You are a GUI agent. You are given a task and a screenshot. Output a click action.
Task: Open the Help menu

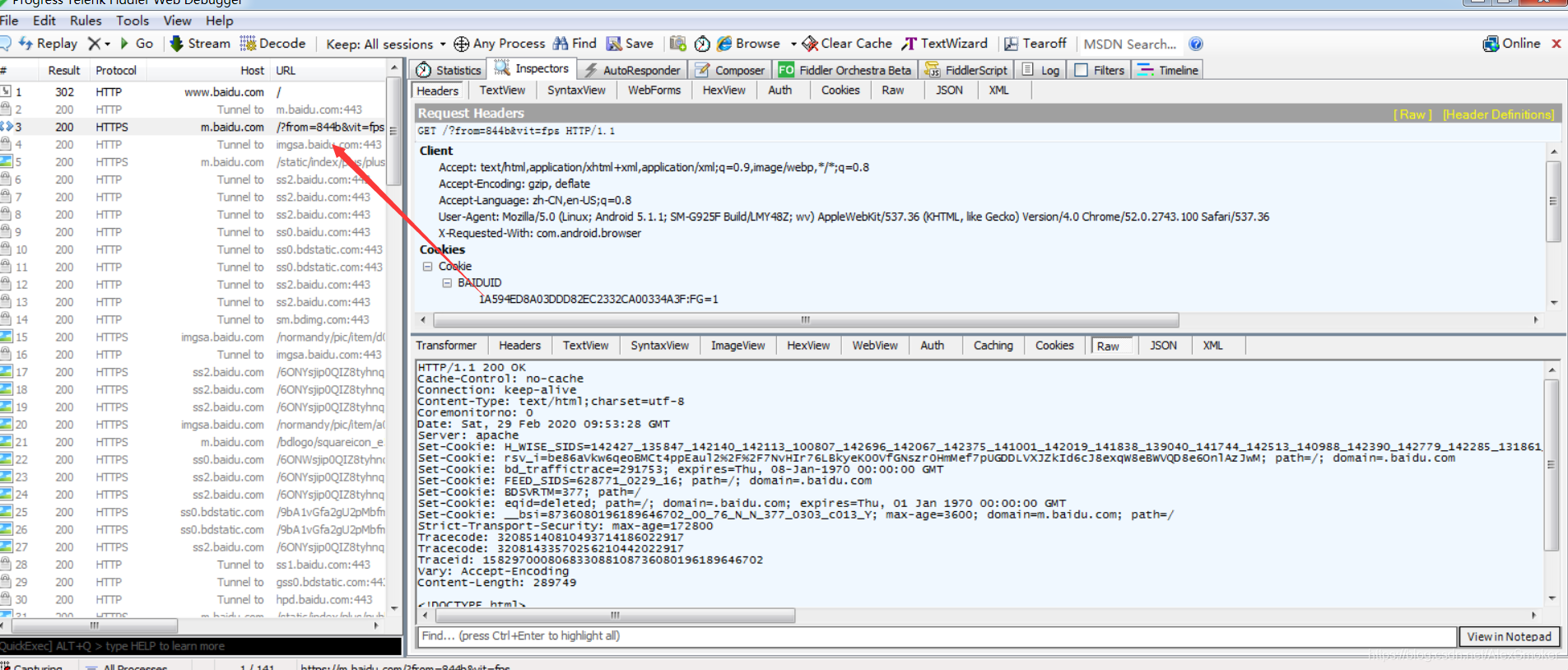pos(219,21)
